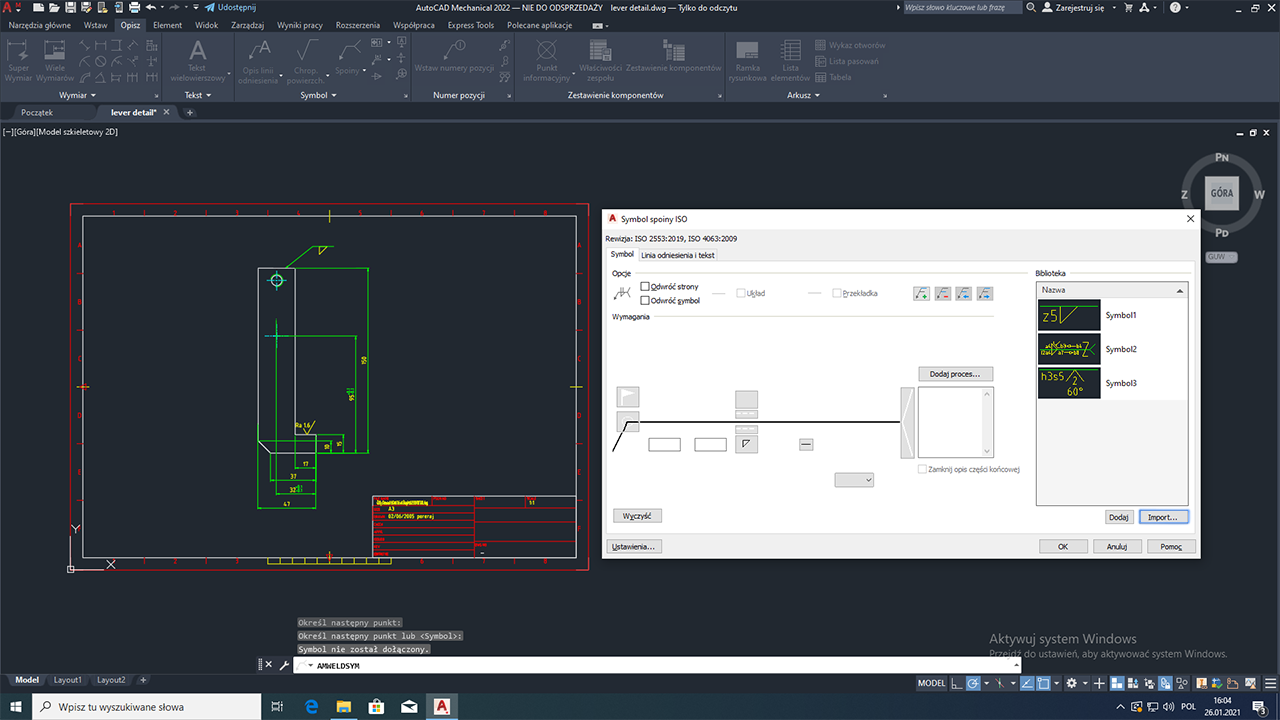Click the Wiele Wymiarów tool
This screenshot has height=720, width=1280.
[x=55, y=60]
